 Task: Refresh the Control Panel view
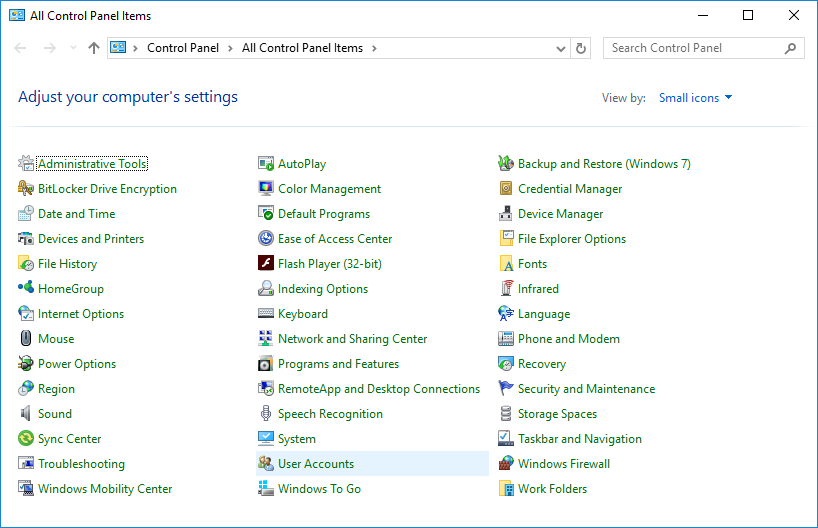tap(581, 49)
